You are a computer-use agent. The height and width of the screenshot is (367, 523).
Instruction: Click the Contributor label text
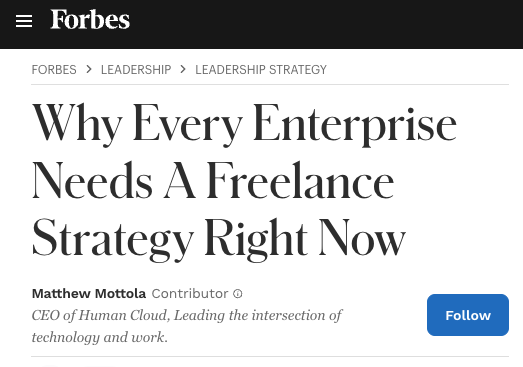point(190,294)
